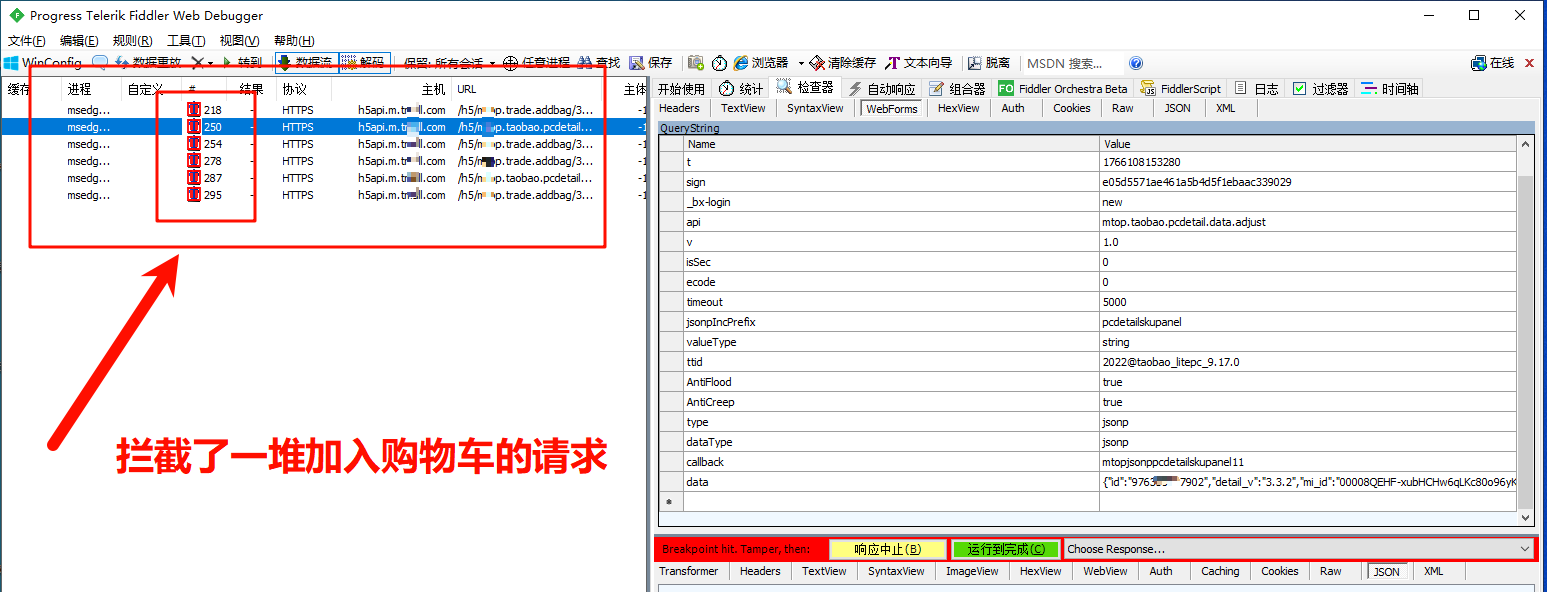Close the toolbar with red X

point(1529,63)
